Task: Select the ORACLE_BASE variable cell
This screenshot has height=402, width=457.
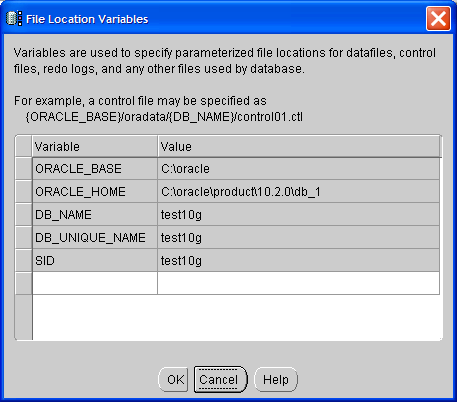Action: [95, 169]
